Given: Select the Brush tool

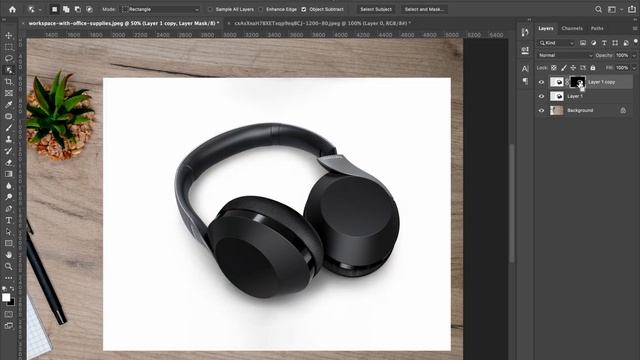Looking at the screenshot, I should point(9,128).
